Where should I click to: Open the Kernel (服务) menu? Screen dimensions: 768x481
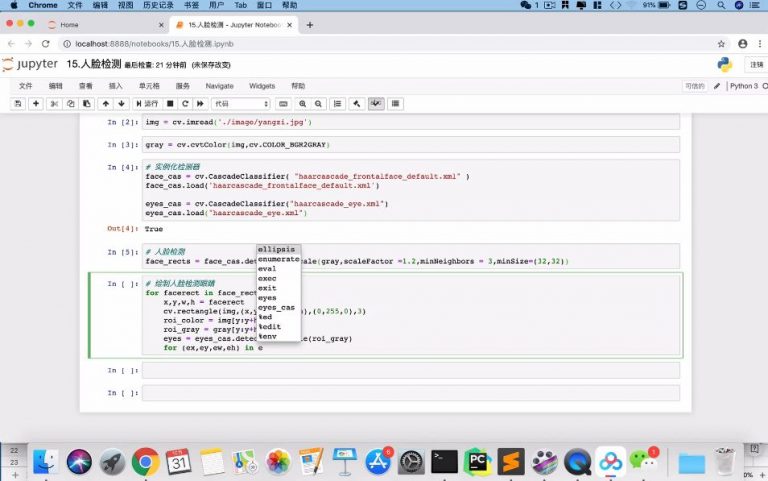pos(182,86)
